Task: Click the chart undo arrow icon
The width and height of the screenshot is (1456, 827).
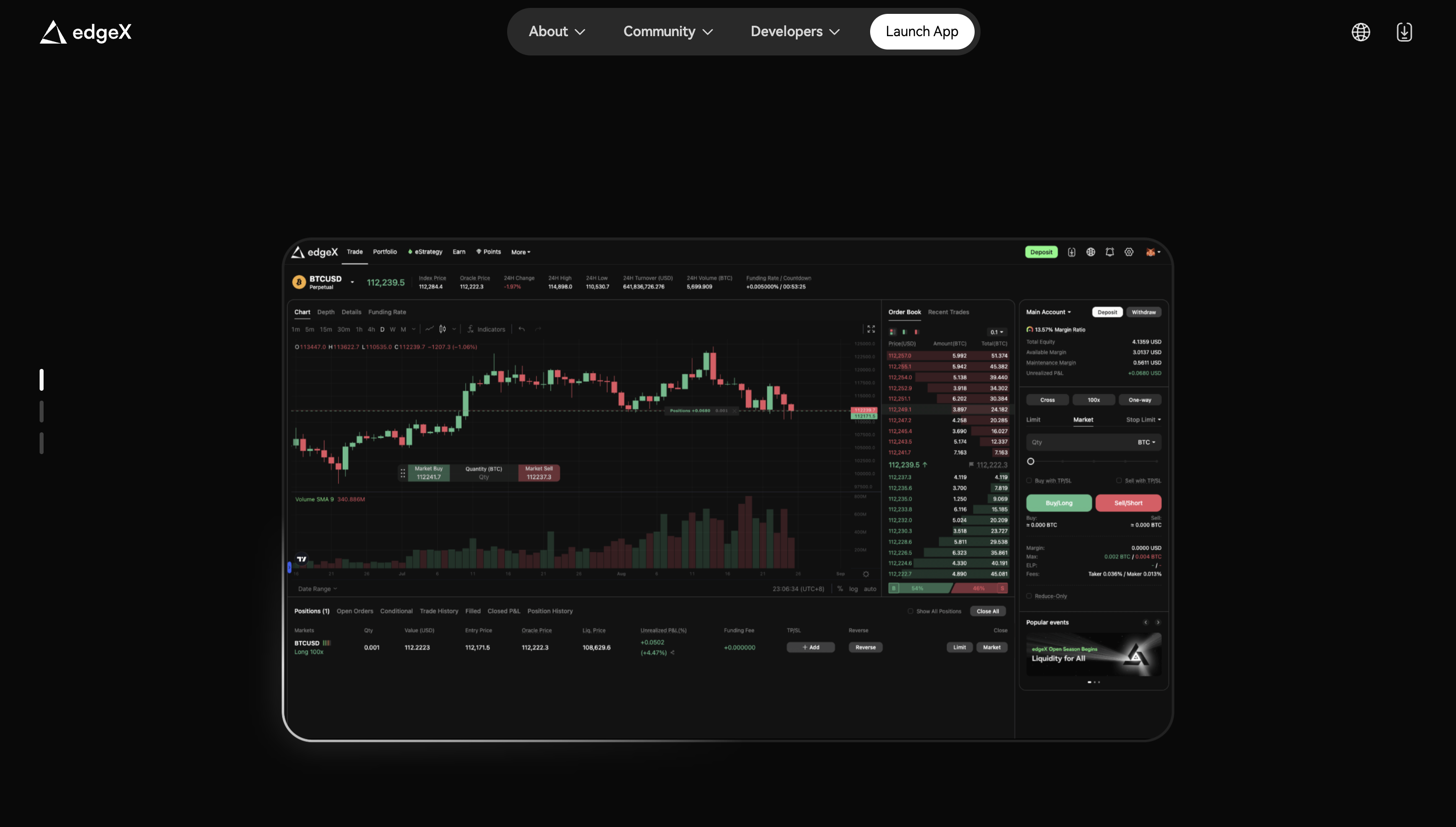Action: click(521, 329)
